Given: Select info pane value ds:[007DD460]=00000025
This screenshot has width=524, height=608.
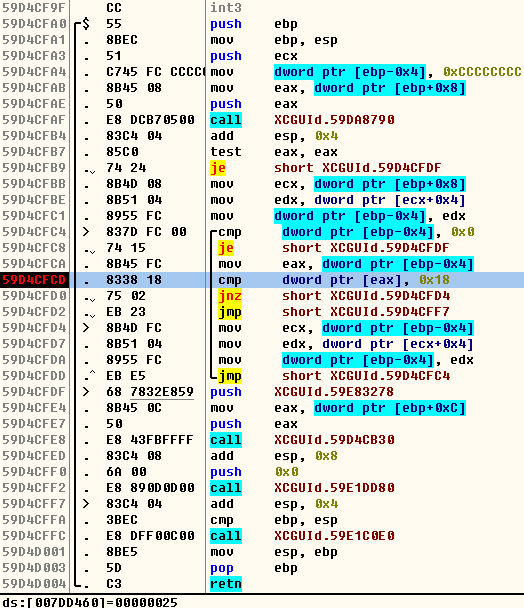Looking at the screenshot, I should coord(90,602).
